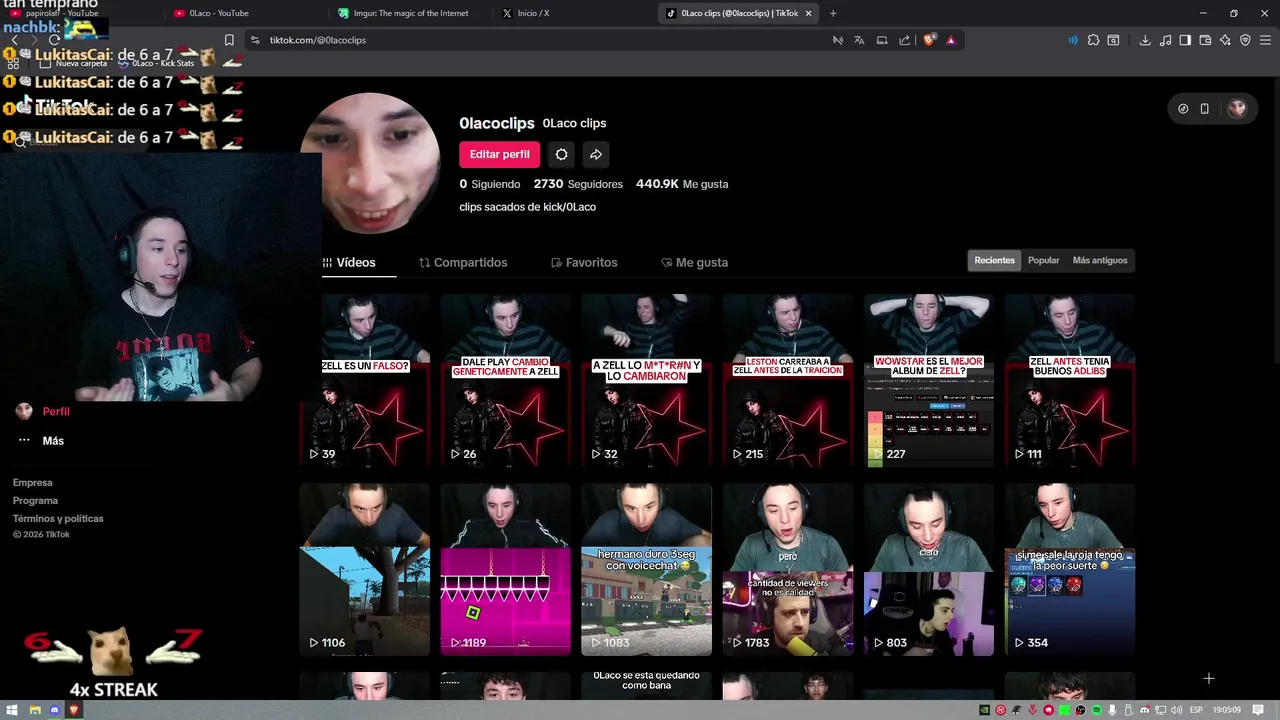Select the Recientes sort option

pos(994,260)
